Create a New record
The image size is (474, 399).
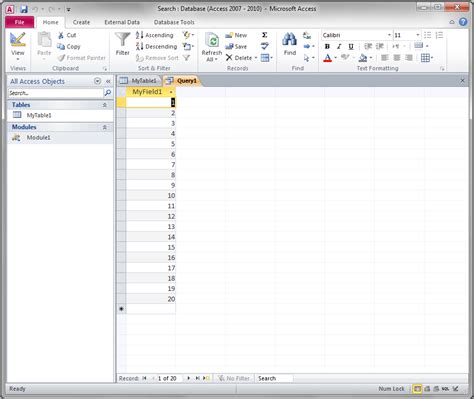[x=236, y=35]
